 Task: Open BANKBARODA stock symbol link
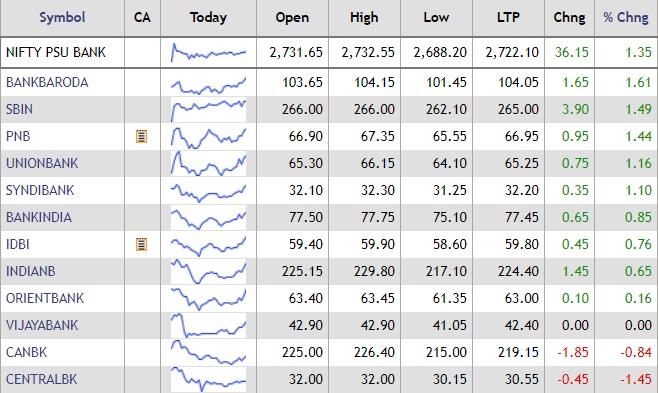(x=47, y=82)
